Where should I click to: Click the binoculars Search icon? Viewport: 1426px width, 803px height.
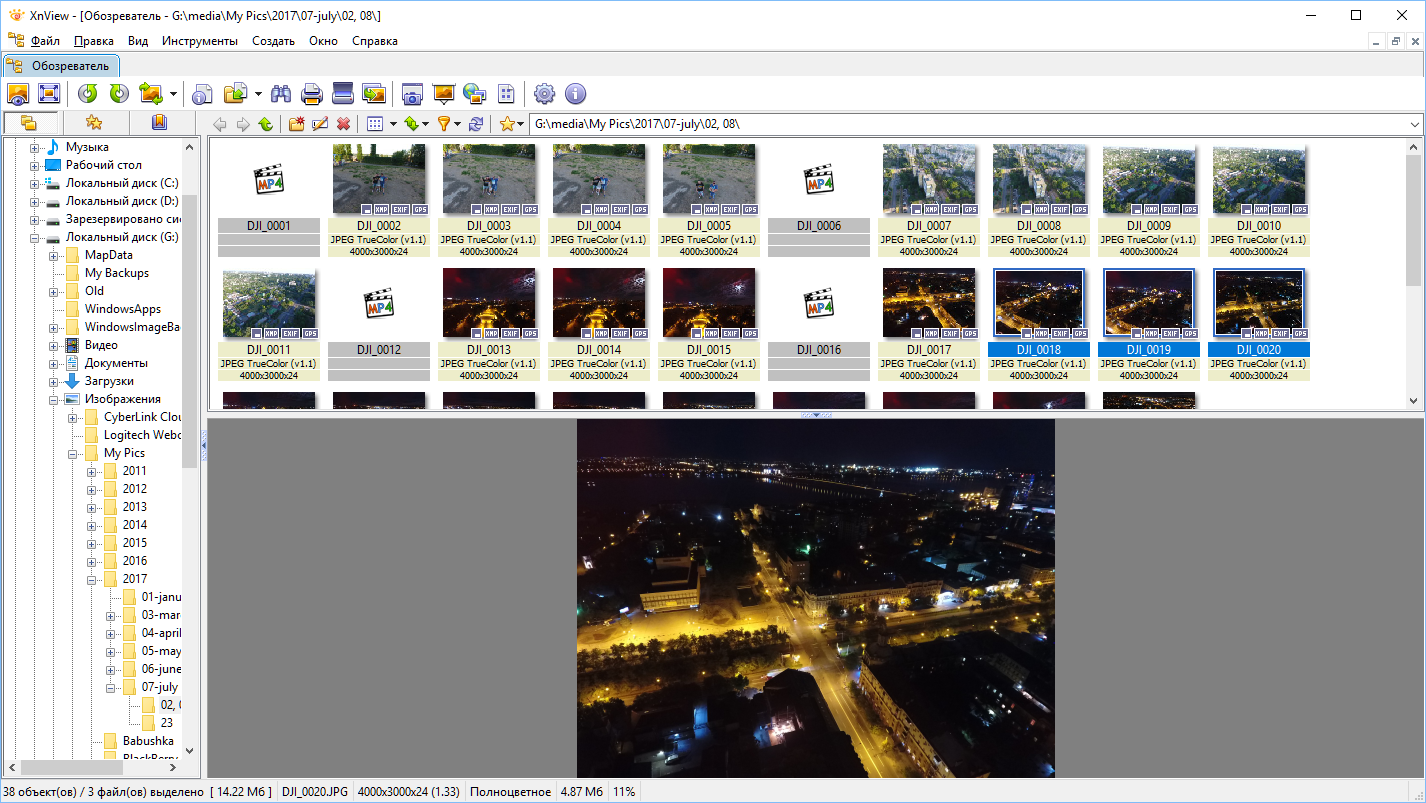tap(281, 94)
